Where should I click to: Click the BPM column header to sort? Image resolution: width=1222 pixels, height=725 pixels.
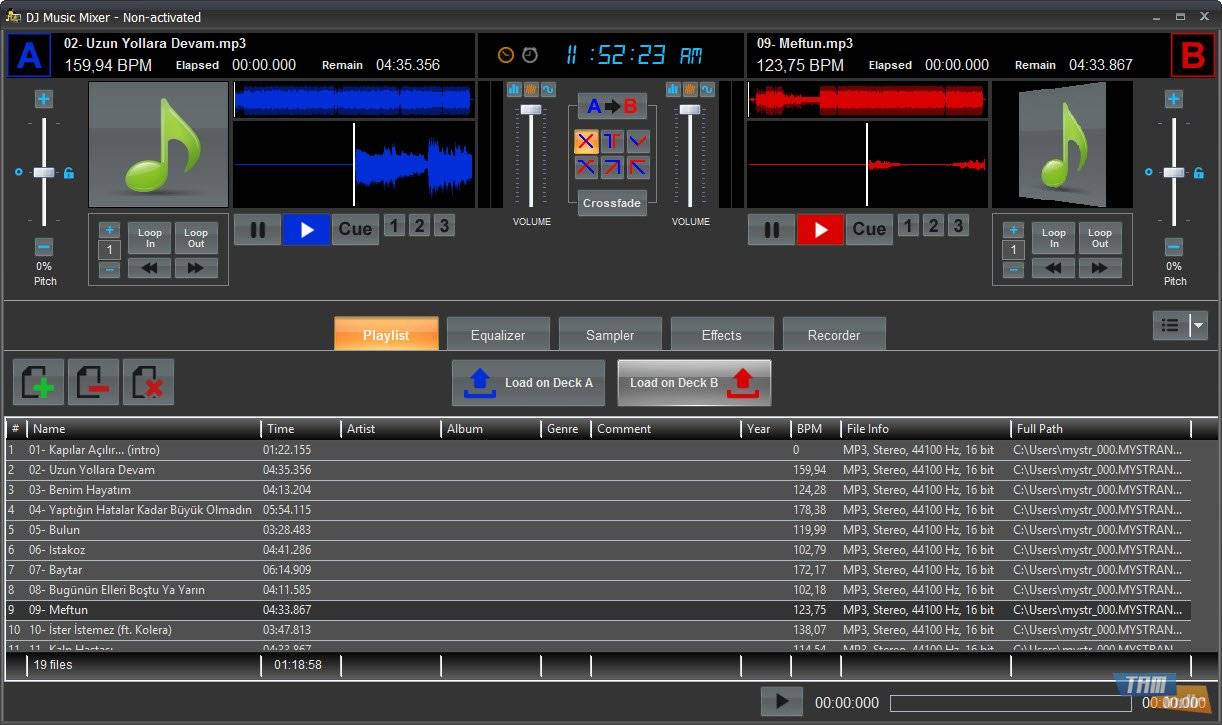pos(809,429)
